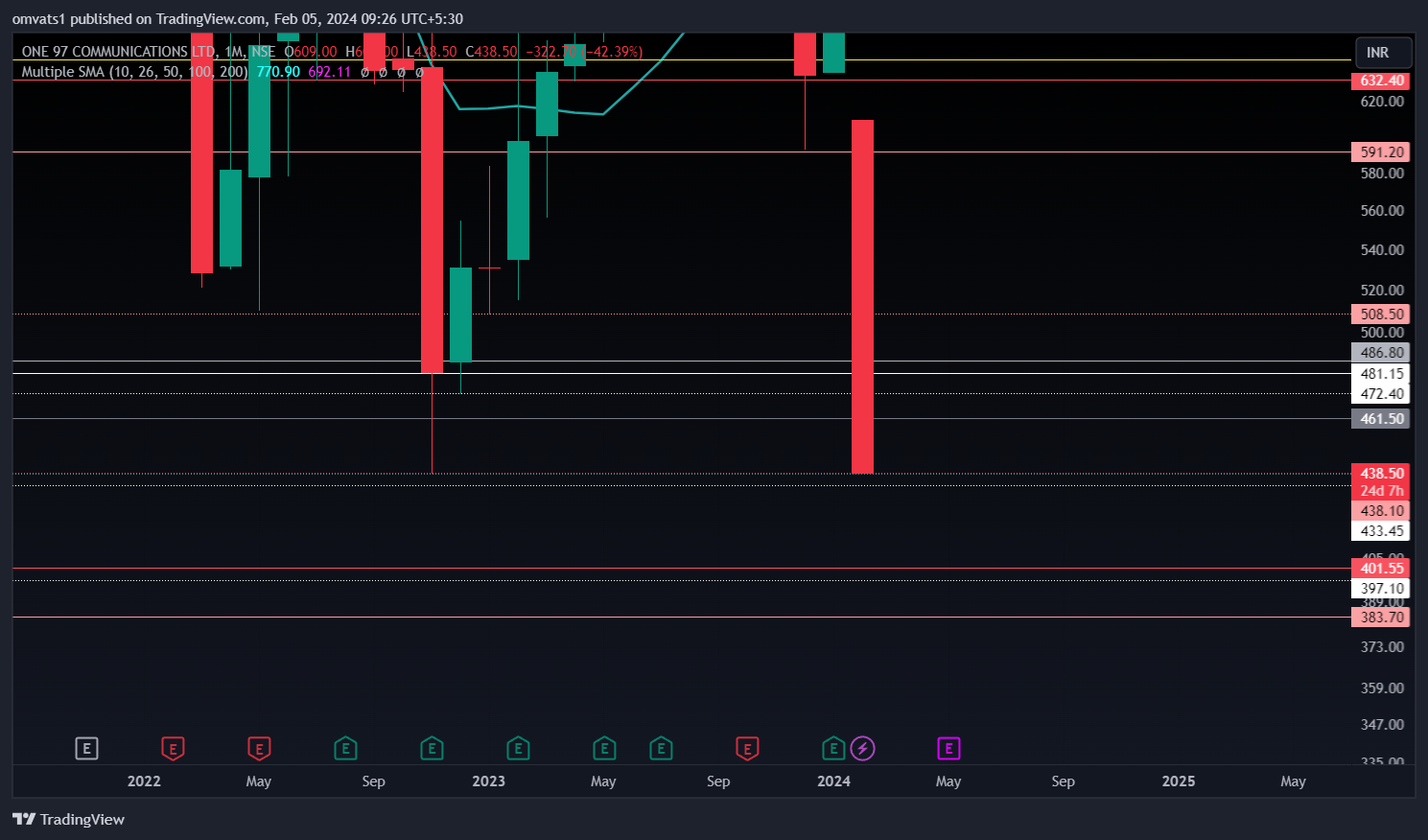1428x840 pixels.
Task: Select the large red February 2024 candle
Action: (862, 296)
